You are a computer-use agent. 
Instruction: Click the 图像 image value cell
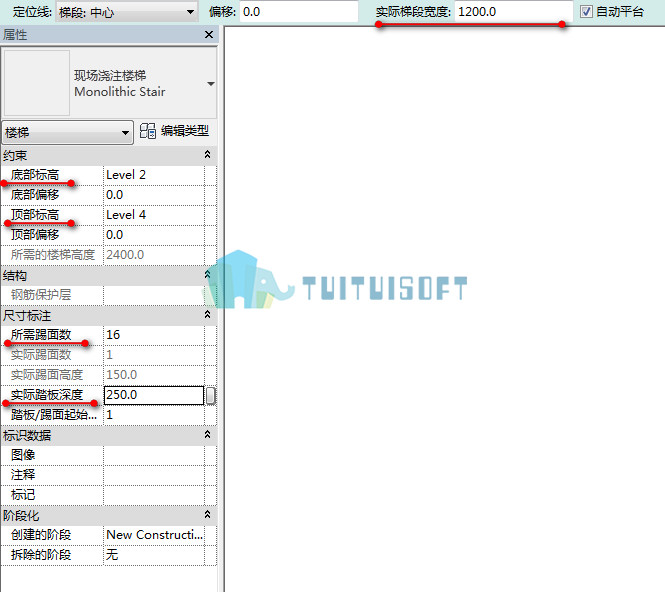[x=154, y=455]
